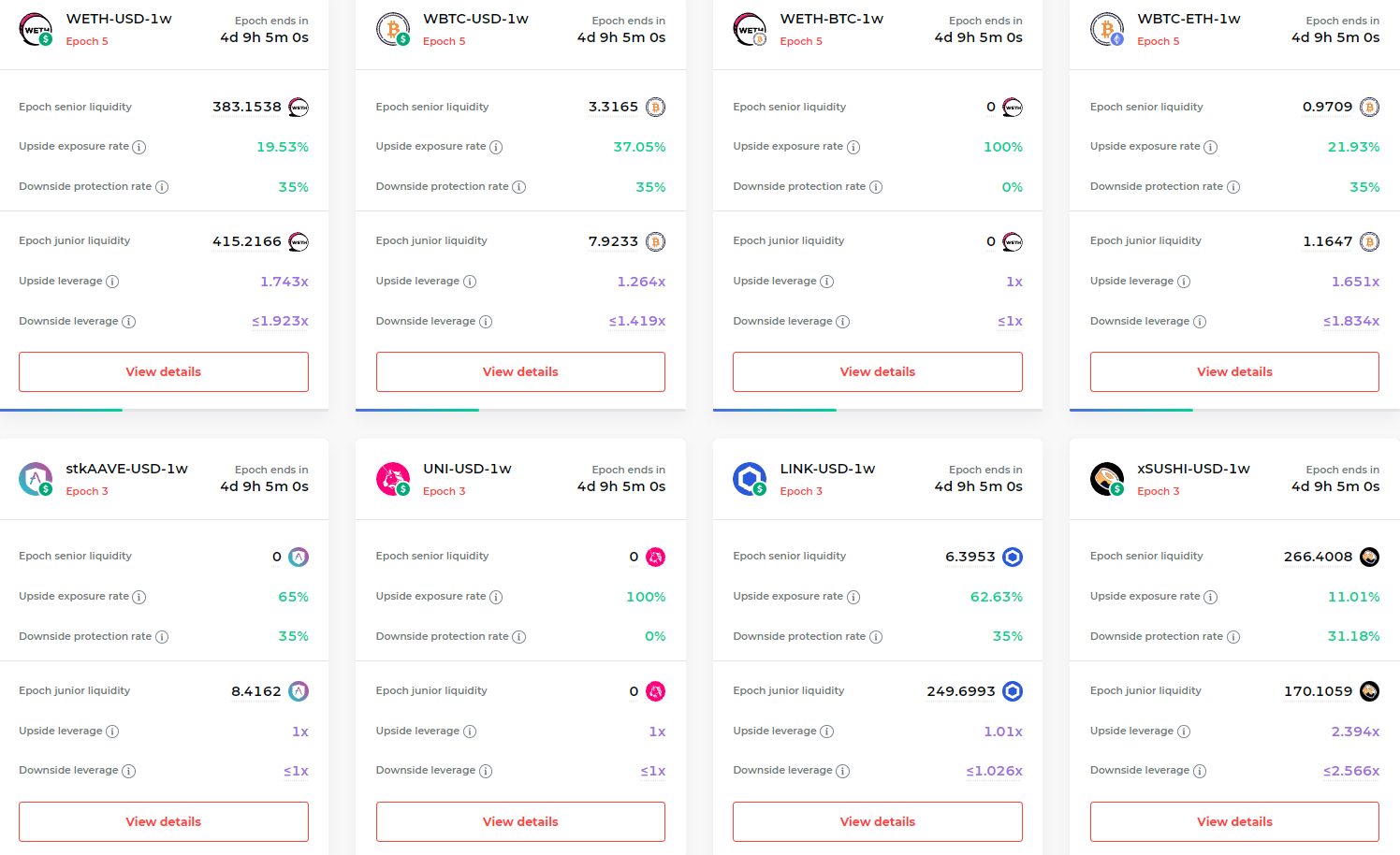1400x855 pixels.
Task: Show info for WETH-BTC-1w Upside exposure rate
Action: coord(853,147)
